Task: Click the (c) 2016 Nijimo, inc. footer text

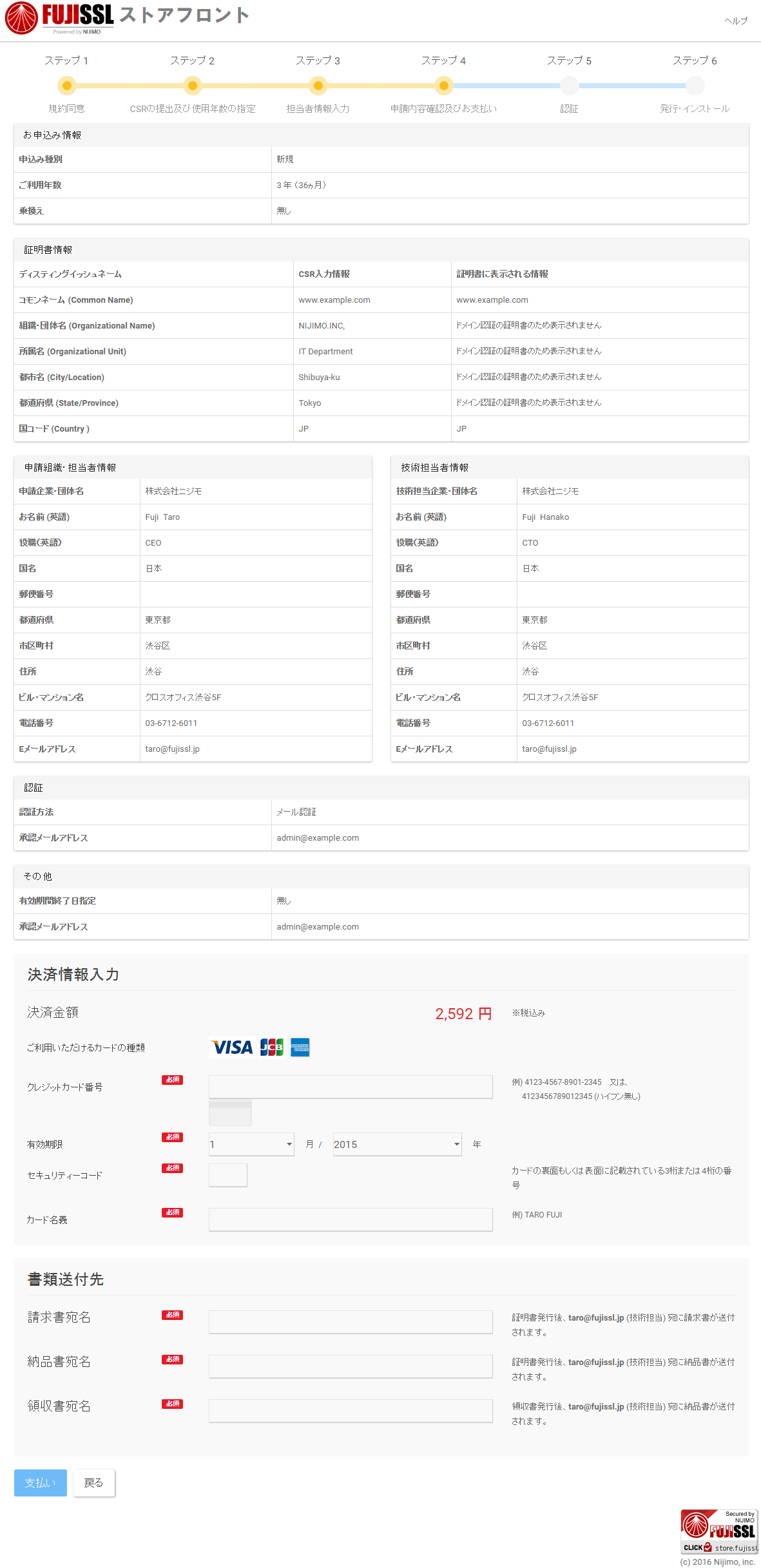Action: tap(718, 1562)
